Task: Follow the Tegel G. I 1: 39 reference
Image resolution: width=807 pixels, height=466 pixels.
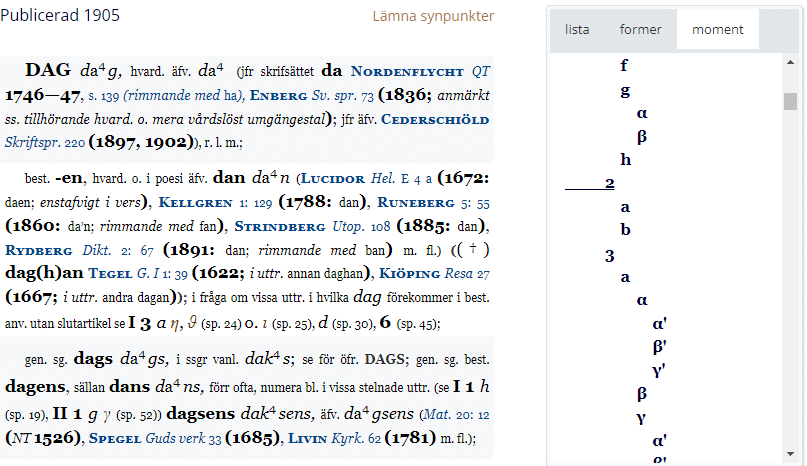Action: point(138,273)
